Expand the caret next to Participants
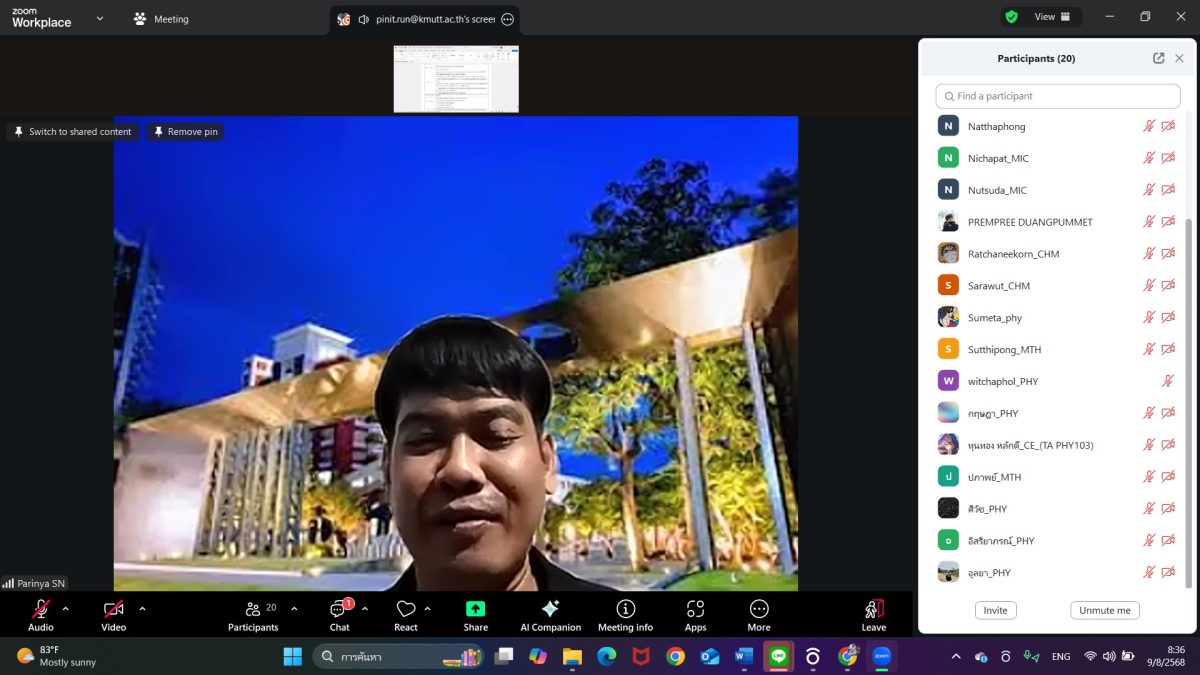 pos(294,608)
